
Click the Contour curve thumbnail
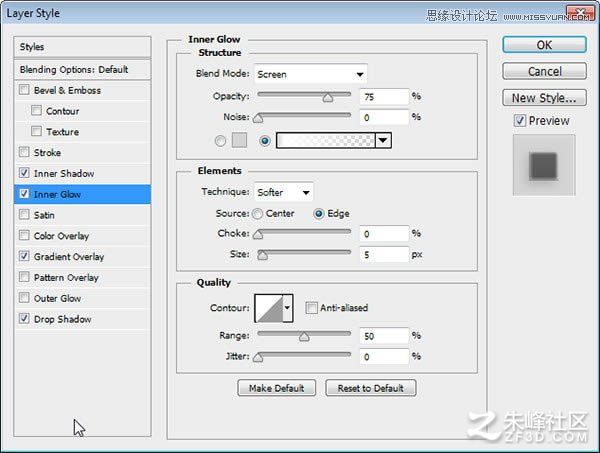pos(269,308)
